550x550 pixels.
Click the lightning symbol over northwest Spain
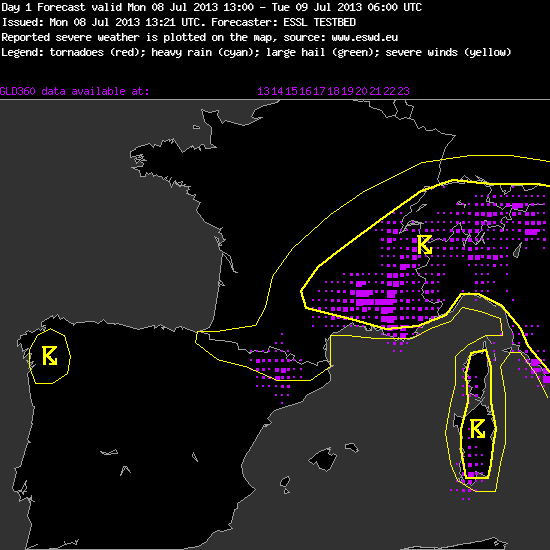pyautogui.click(x=50, y=356)
